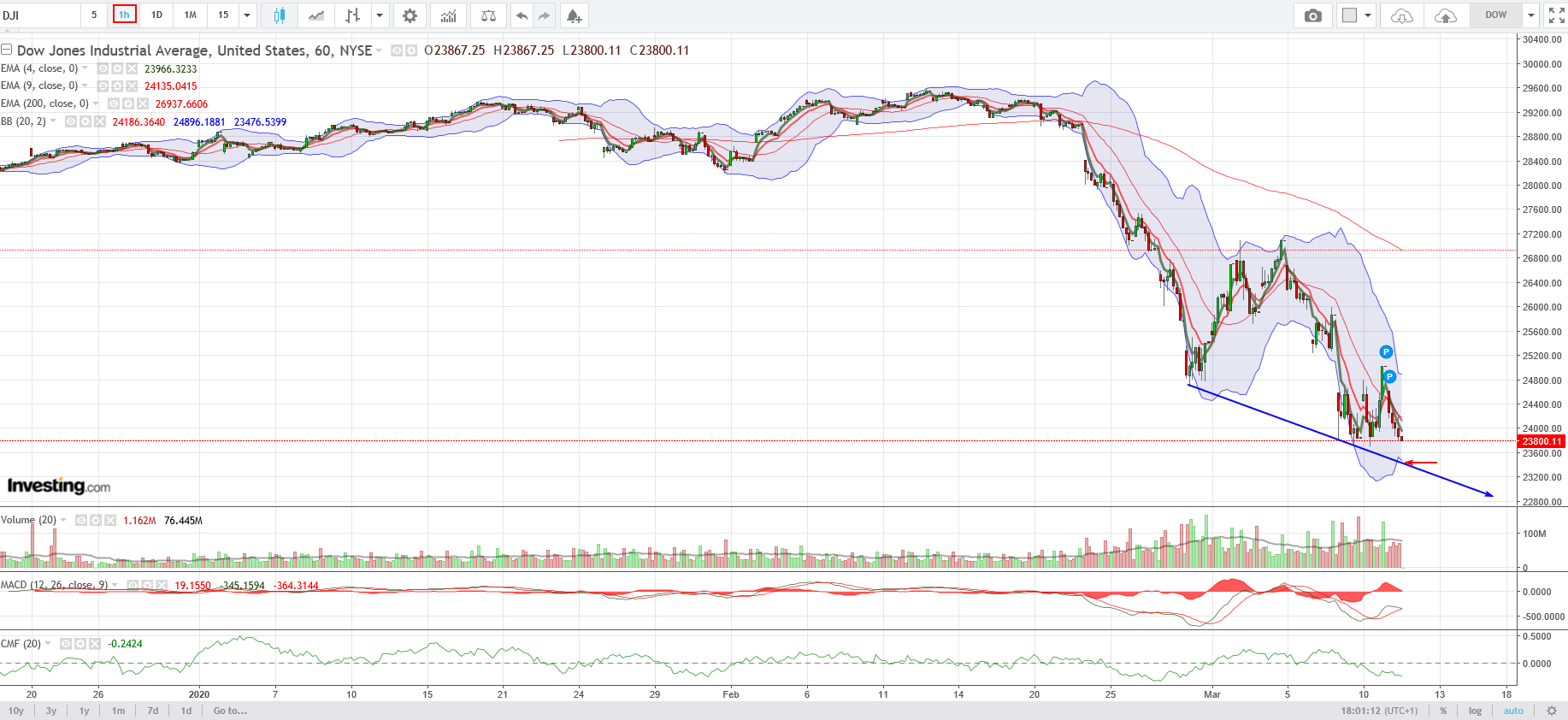Screen dimensions: 1568x720
Task: Open more time intervals dropdown
Action: [x=247, y=15]
